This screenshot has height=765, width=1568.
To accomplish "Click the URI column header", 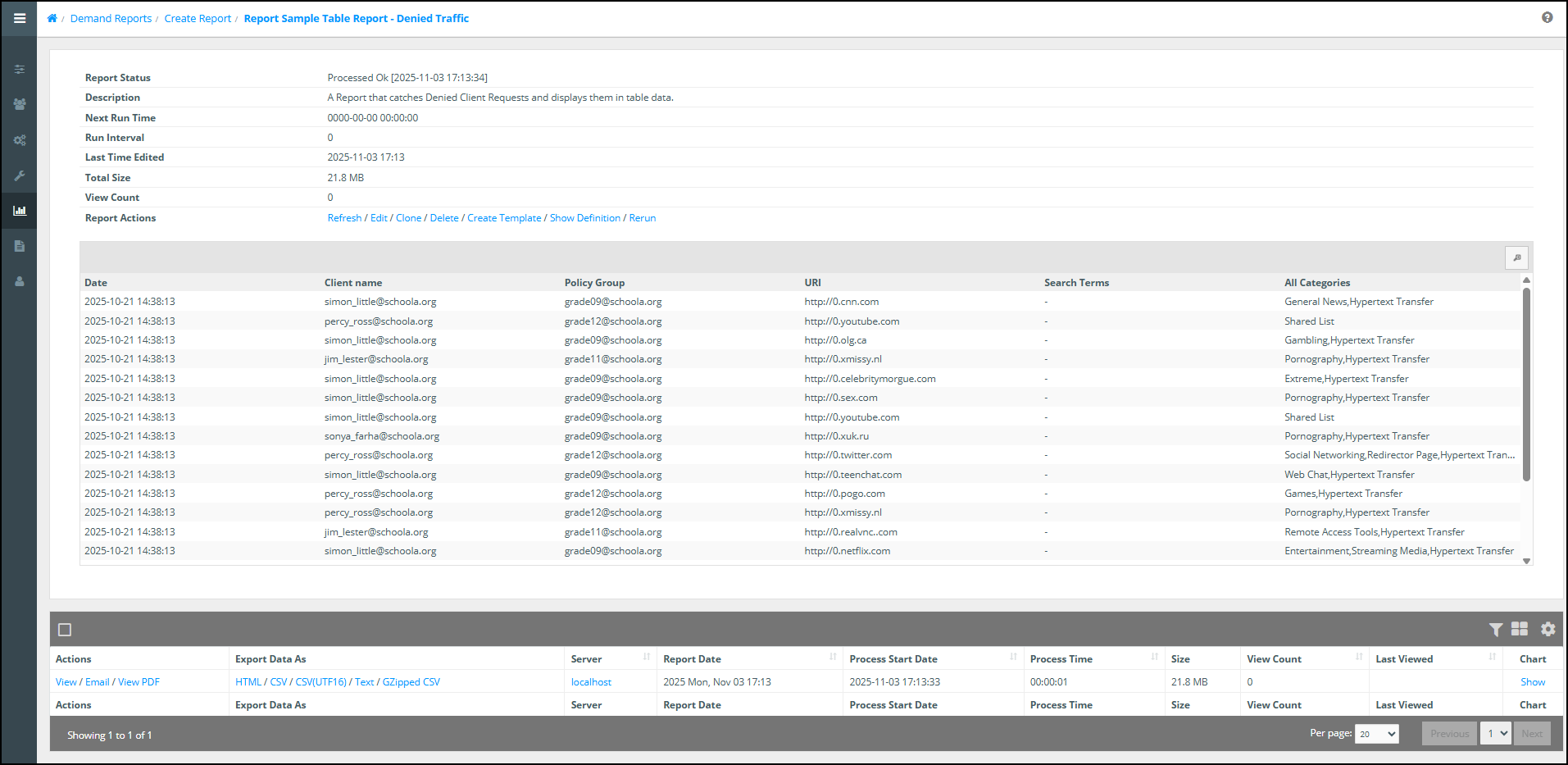I will (812, 283).
